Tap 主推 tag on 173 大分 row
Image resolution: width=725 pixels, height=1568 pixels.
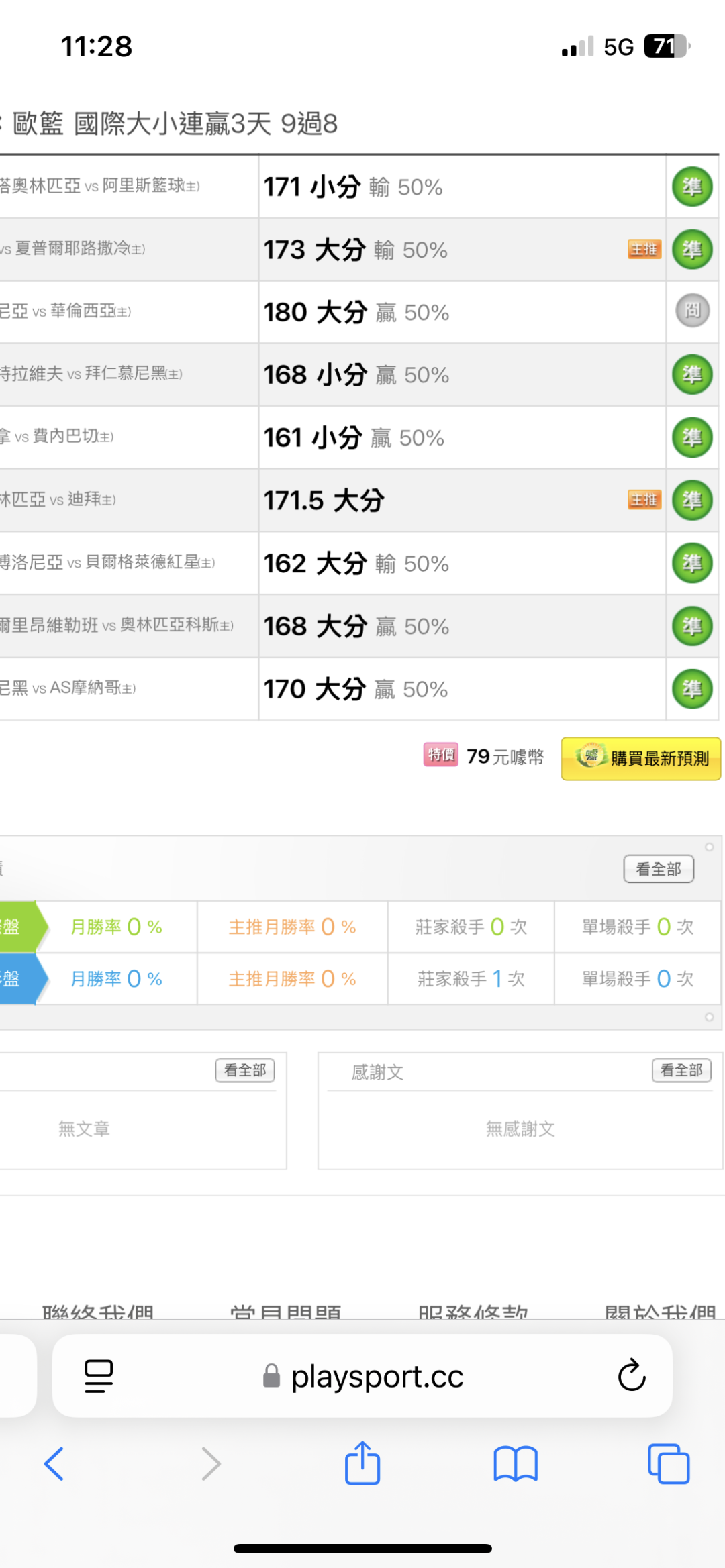pos(644,250)
